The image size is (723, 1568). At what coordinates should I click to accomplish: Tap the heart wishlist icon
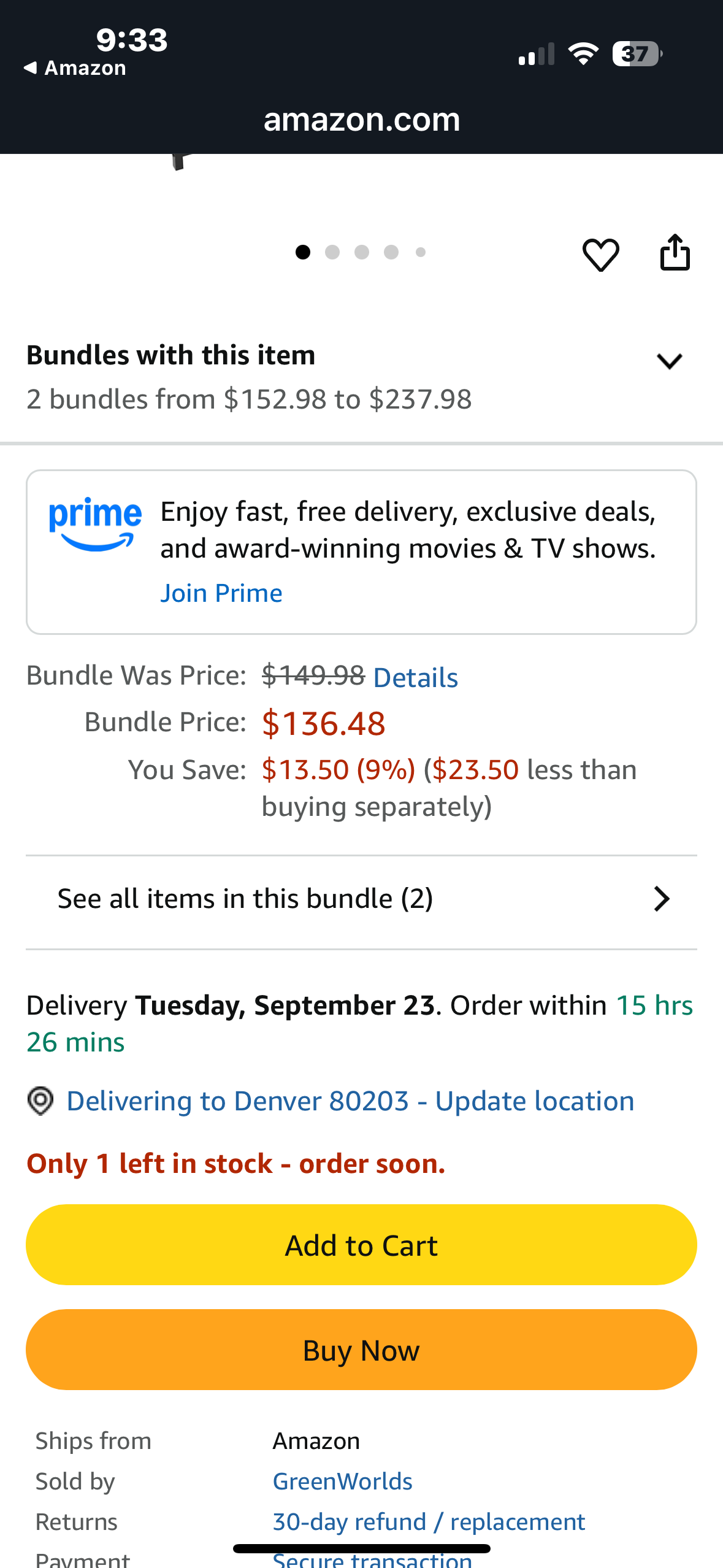(600, 254)
